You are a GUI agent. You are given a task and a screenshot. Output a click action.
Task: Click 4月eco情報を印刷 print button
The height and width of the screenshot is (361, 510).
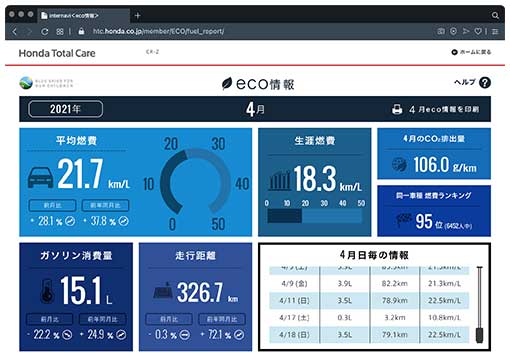point(435,109)
